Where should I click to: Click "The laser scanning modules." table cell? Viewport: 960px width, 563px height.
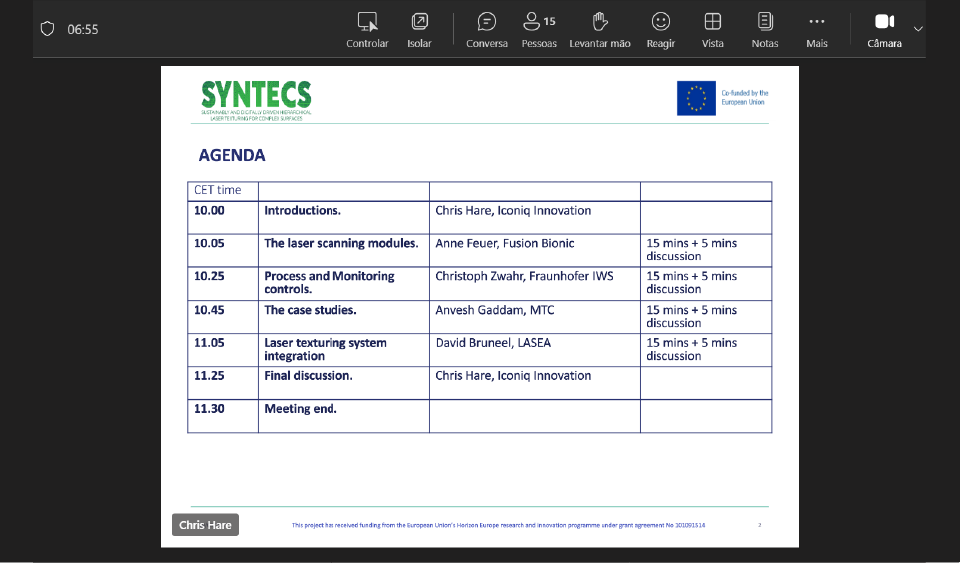341,243
